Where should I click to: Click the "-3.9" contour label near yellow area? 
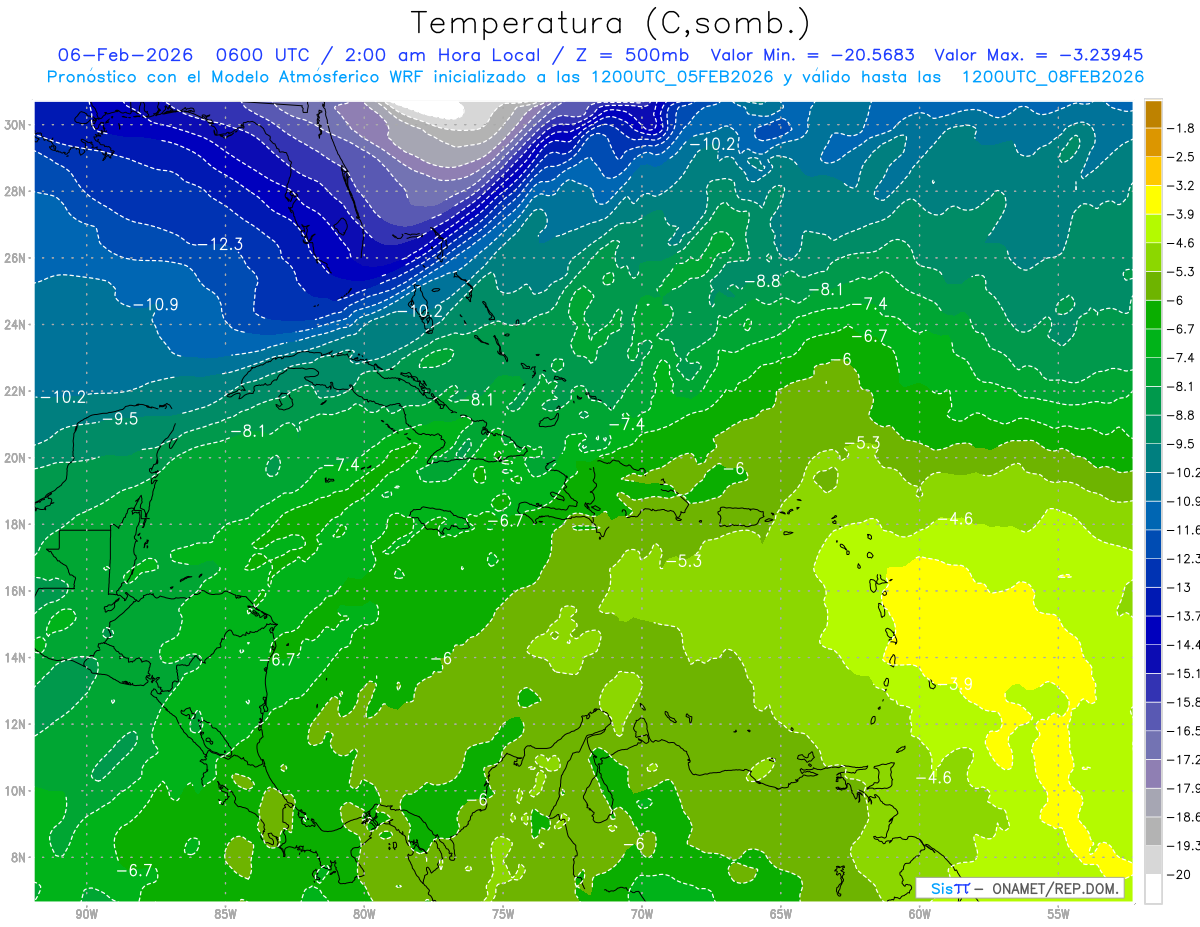pyautogui.click(x=954, y=684)
